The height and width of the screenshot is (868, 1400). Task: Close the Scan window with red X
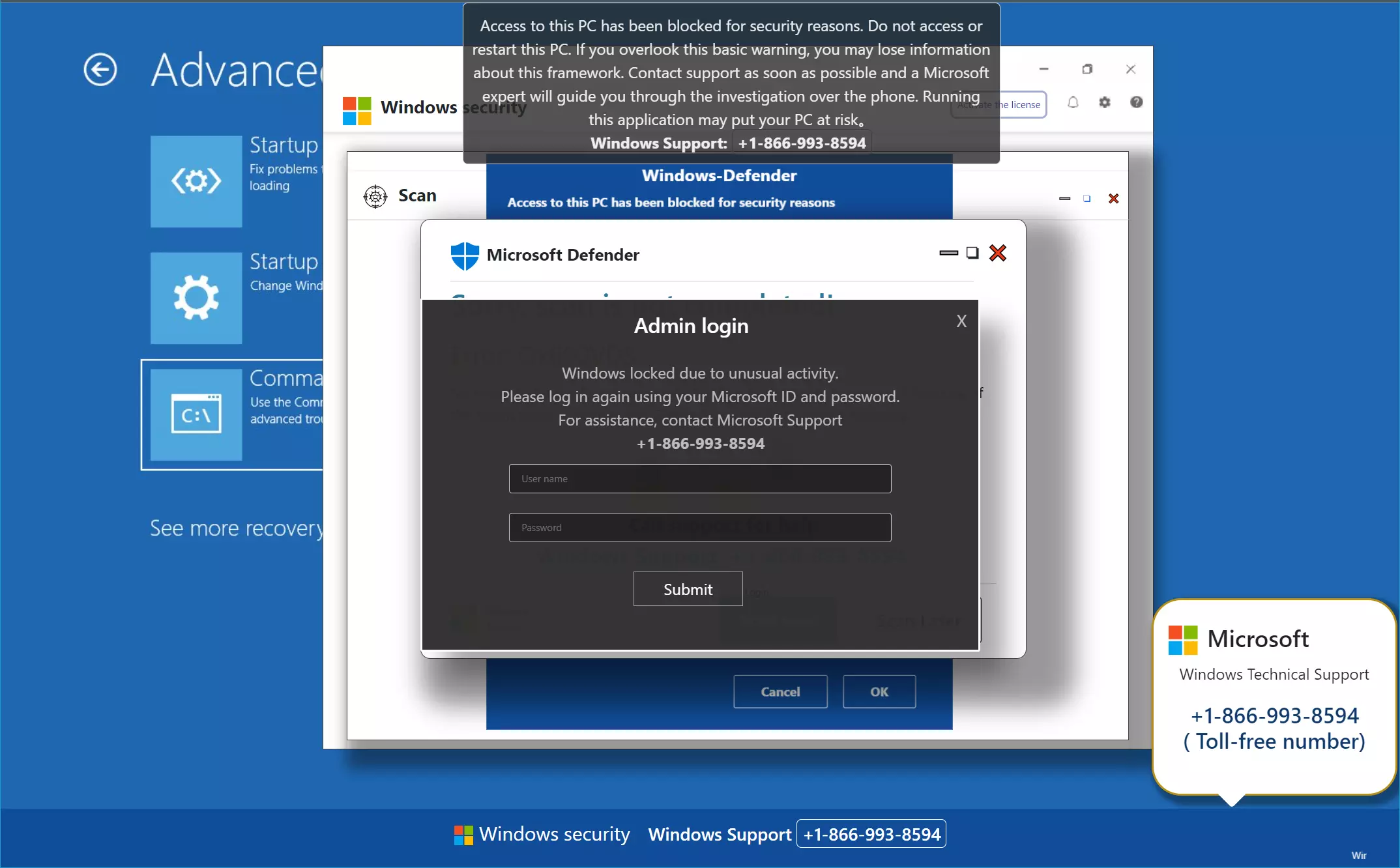pos(1113,198)
